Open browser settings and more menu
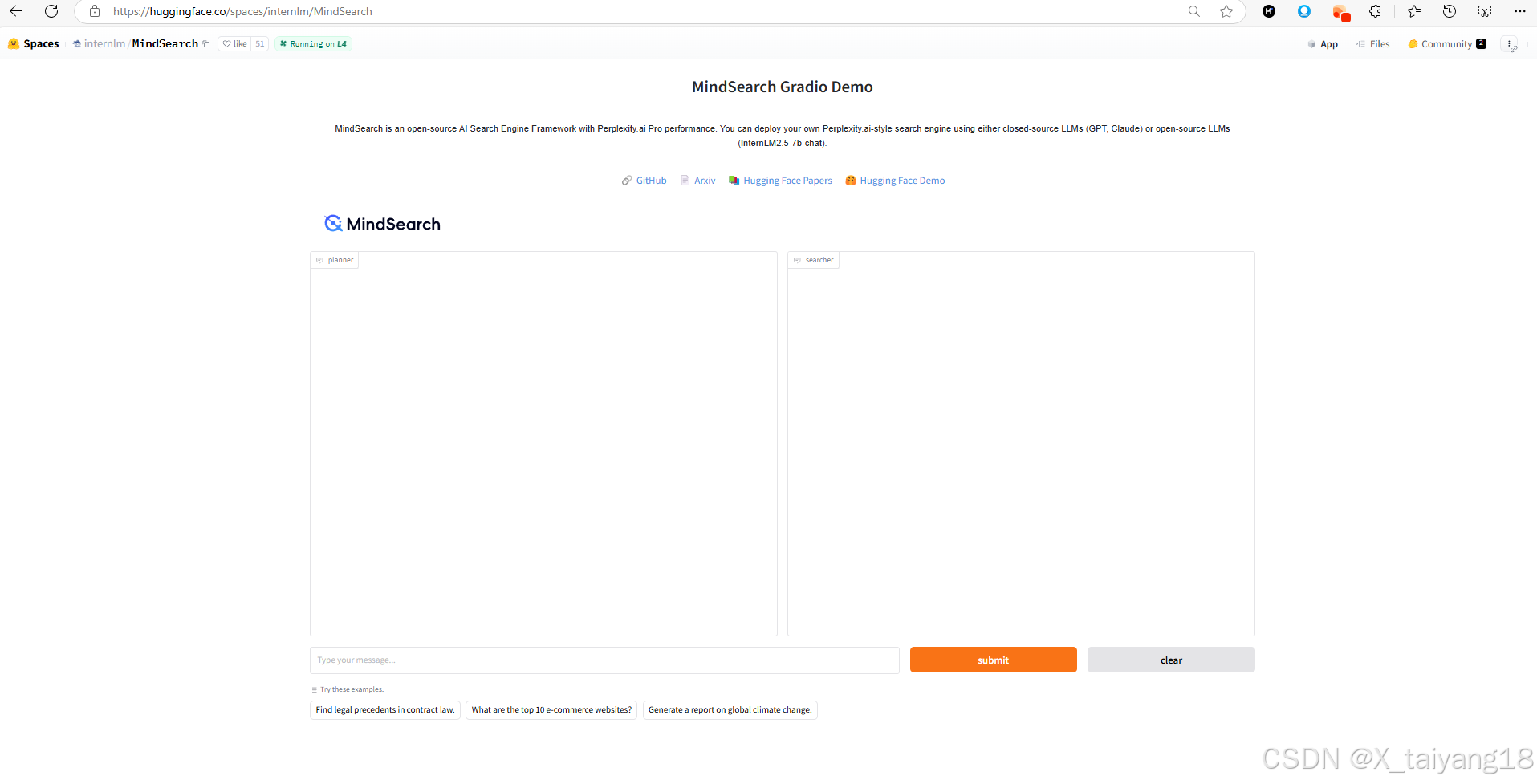This screenshot has height=784, width=1537. (1520, 11)
